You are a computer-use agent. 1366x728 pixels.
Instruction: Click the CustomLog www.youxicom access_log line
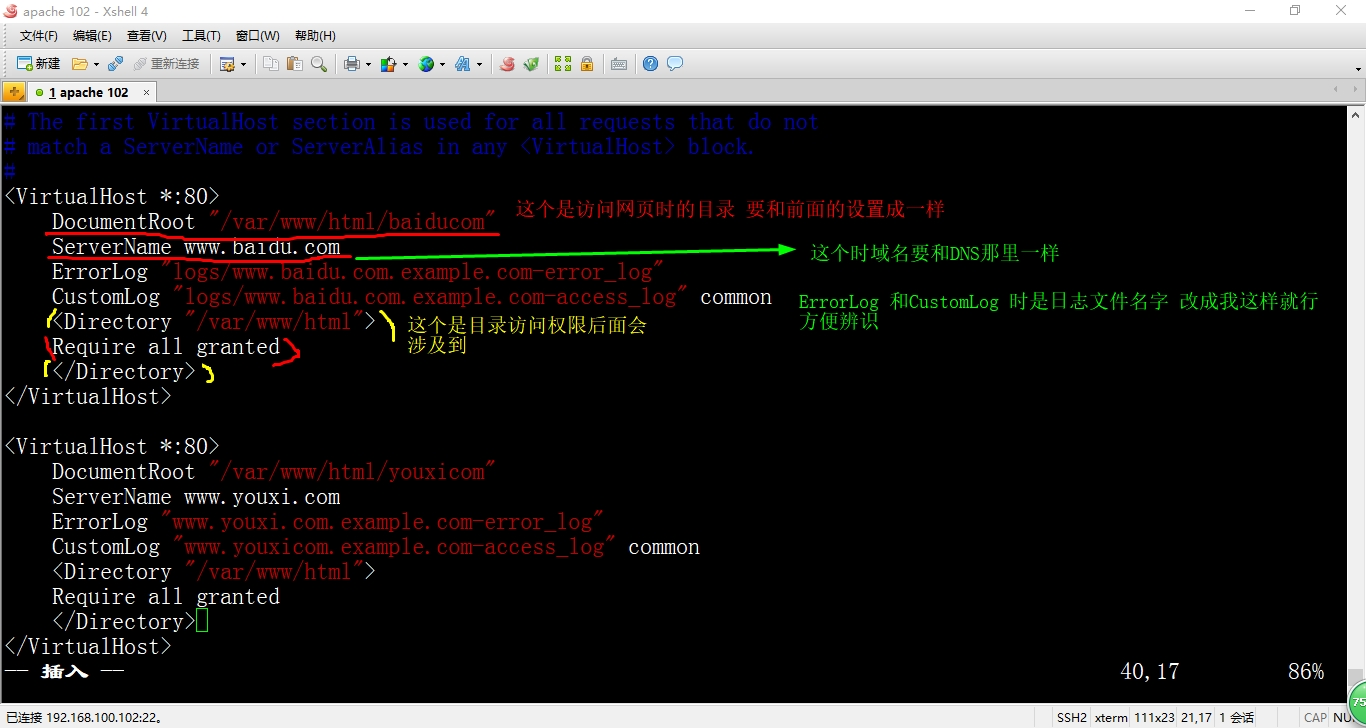point(376,547)
